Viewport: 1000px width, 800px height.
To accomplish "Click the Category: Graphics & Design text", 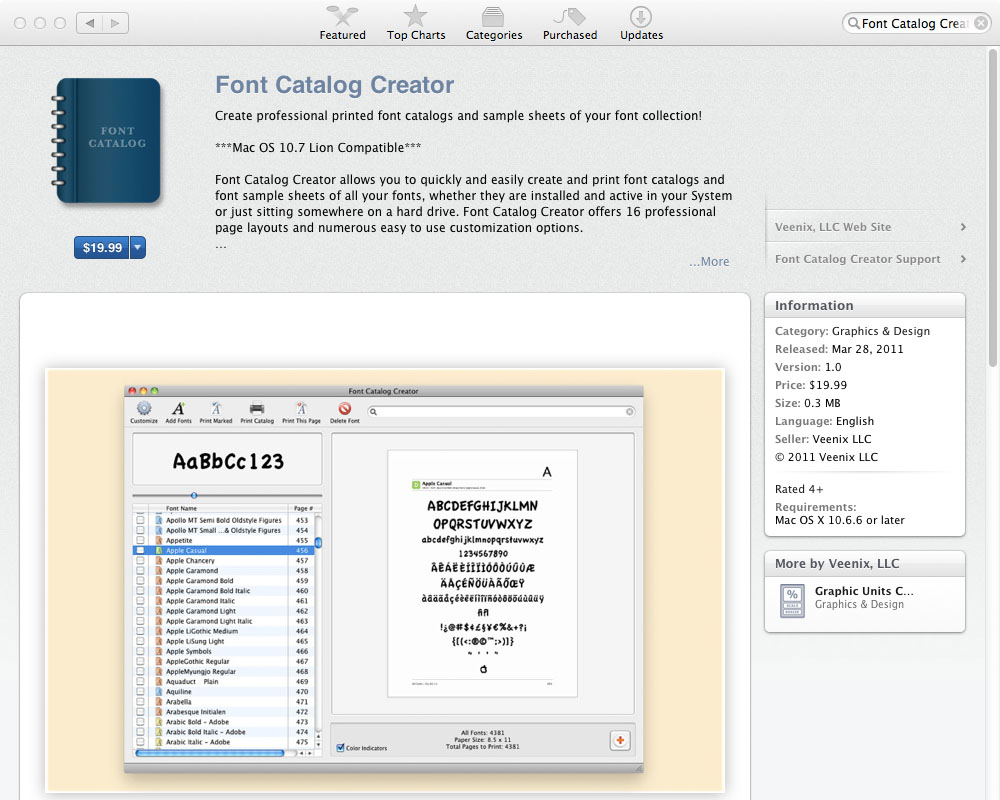I will coord(852,331).
